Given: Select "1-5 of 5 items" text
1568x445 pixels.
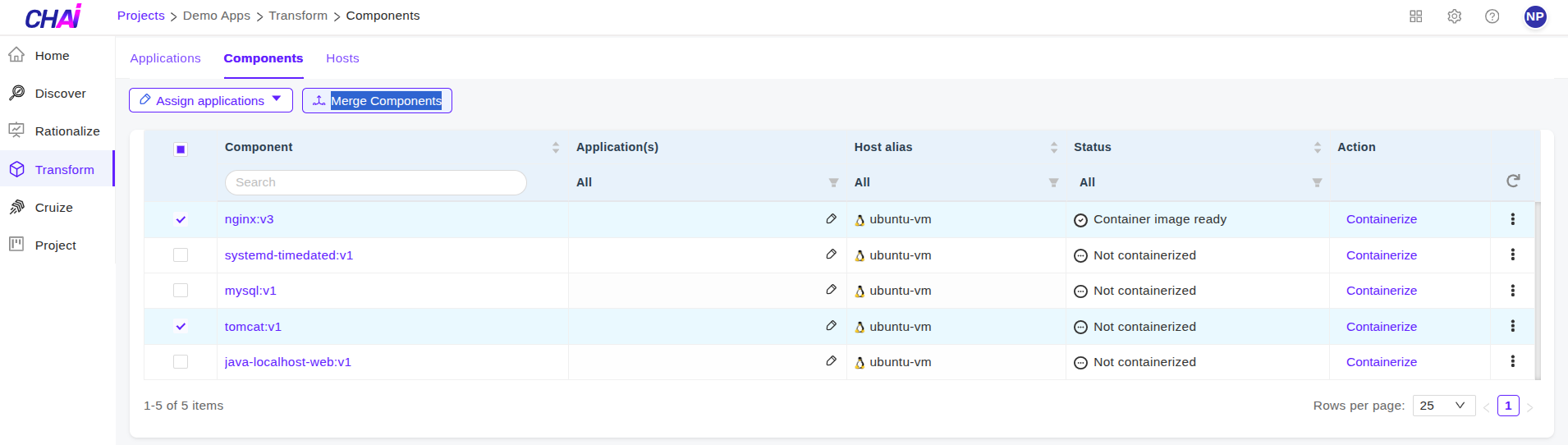Looking at the screenshot, I should pyautogui.click(x=184, y=406).
